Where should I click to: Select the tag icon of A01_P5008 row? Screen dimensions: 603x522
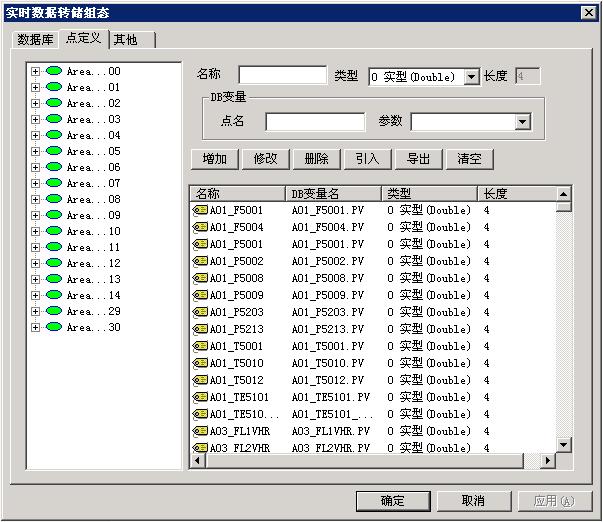(200, 278)
